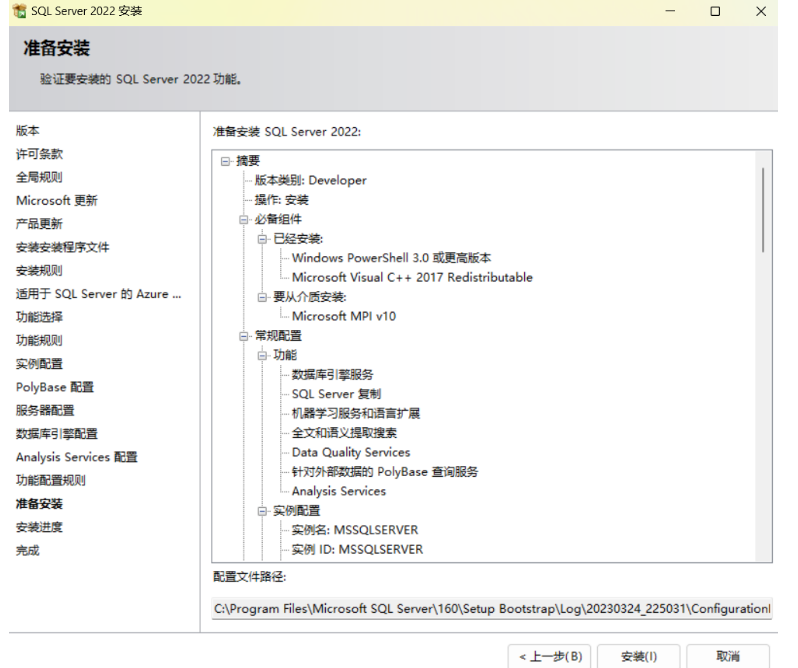Open the Analysis Services 配置 step
The image size is (798, 668).
tap(77, 457)
